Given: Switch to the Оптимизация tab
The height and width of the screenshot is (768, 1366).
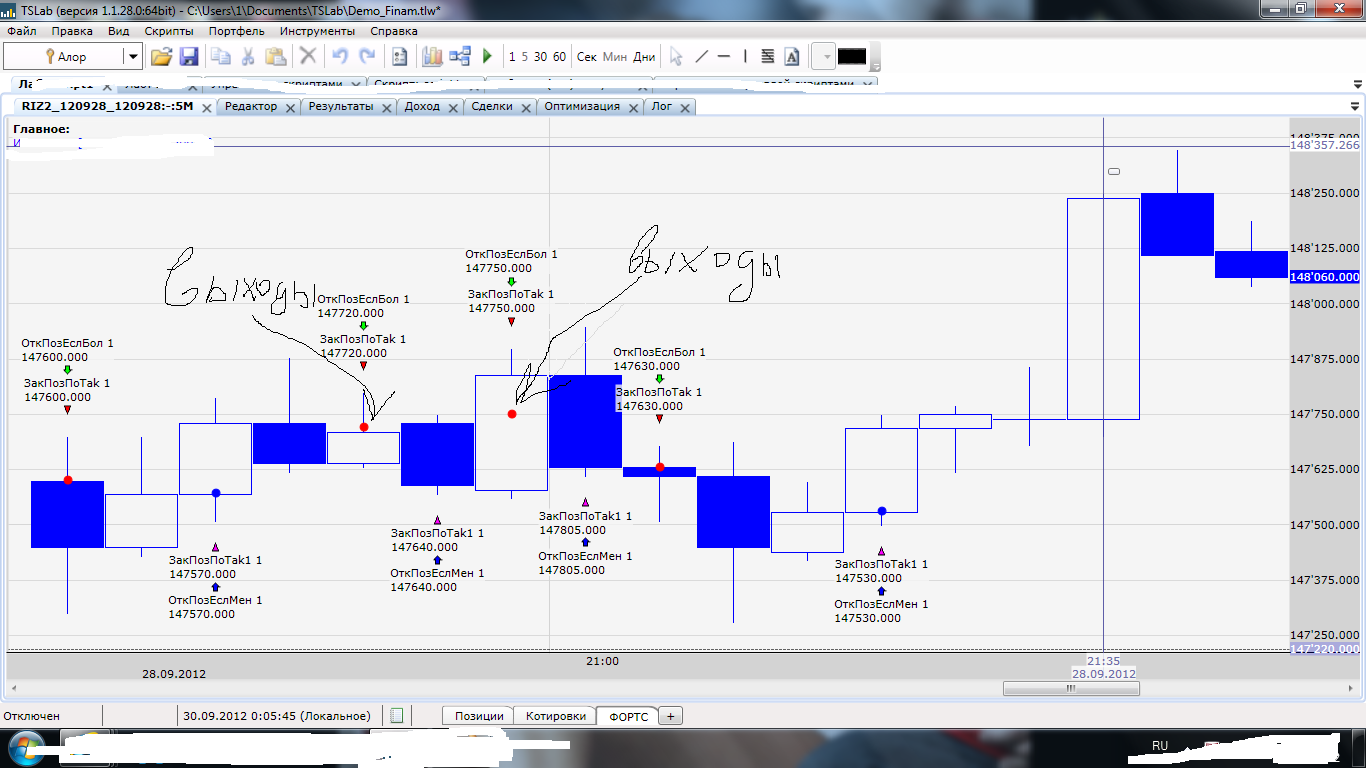Looking at the screenshot, I should (582, 106).
